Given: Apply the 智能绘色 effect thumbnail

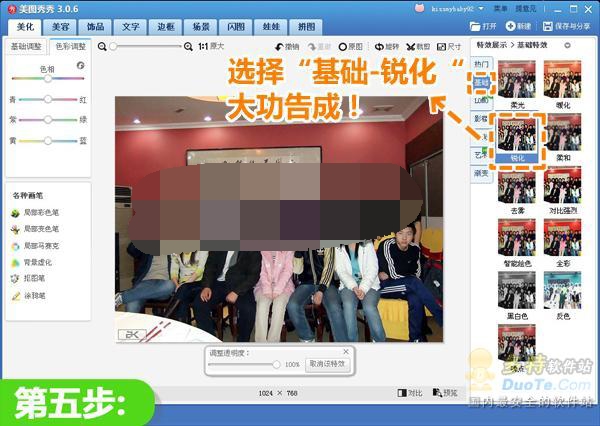Looking at the screenshot, I should click(x=517, y=238).
